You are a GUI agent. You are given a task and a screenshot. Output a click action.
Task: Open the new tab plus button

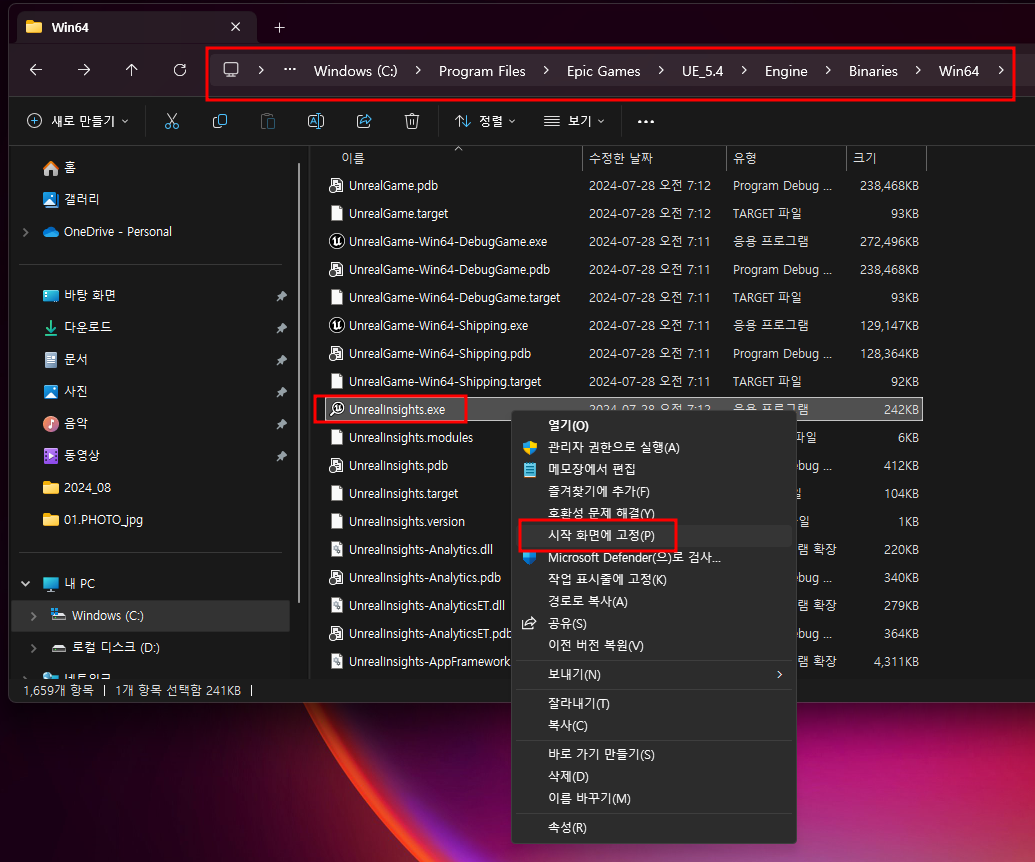[279, 27]
